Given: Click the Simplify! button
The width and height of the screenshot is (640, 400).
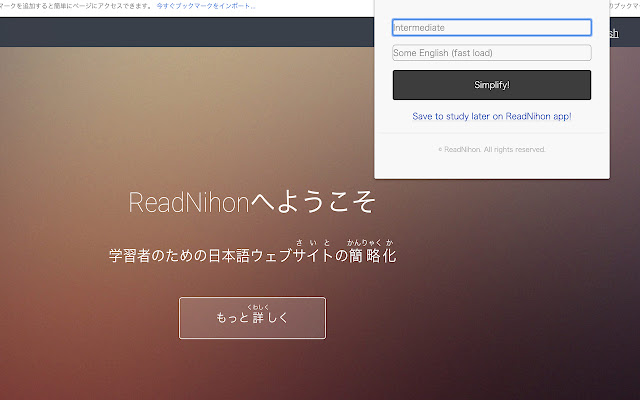Looking at the screenshot, I should (491, 85).
